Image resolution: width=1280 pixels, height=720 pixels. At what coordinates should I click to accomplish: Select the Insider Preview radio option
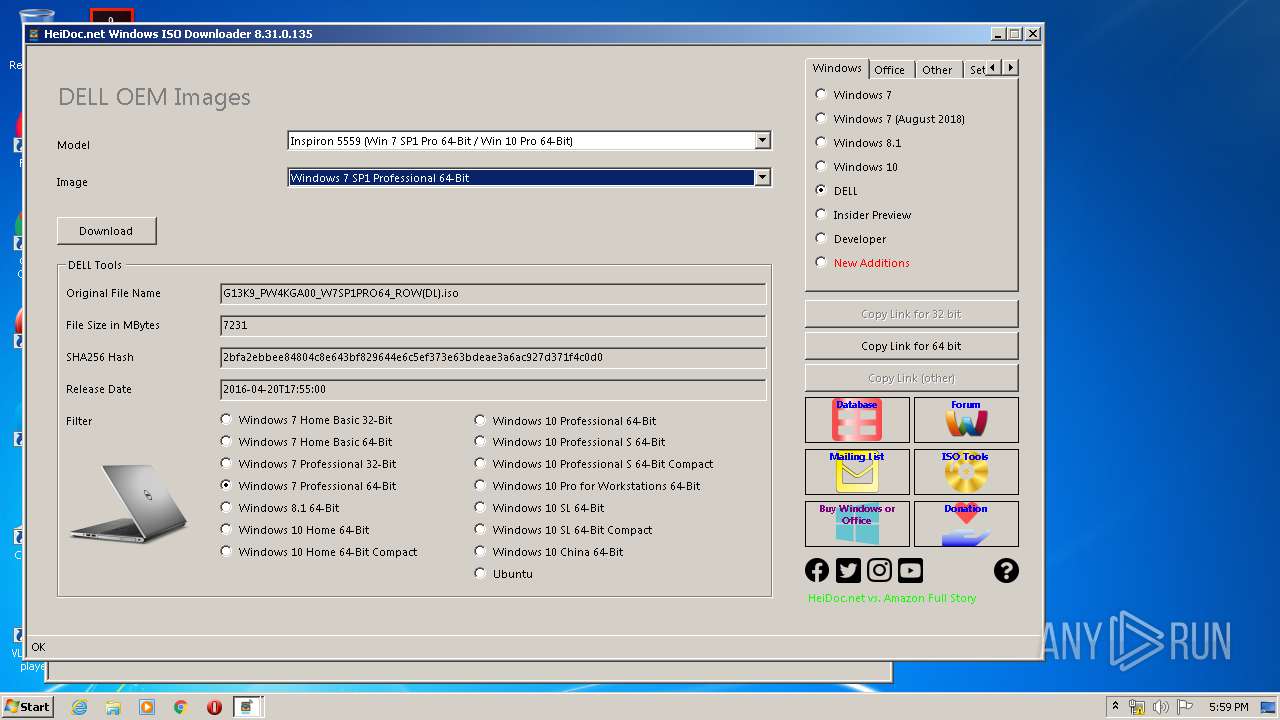click(x=863, y=215)
